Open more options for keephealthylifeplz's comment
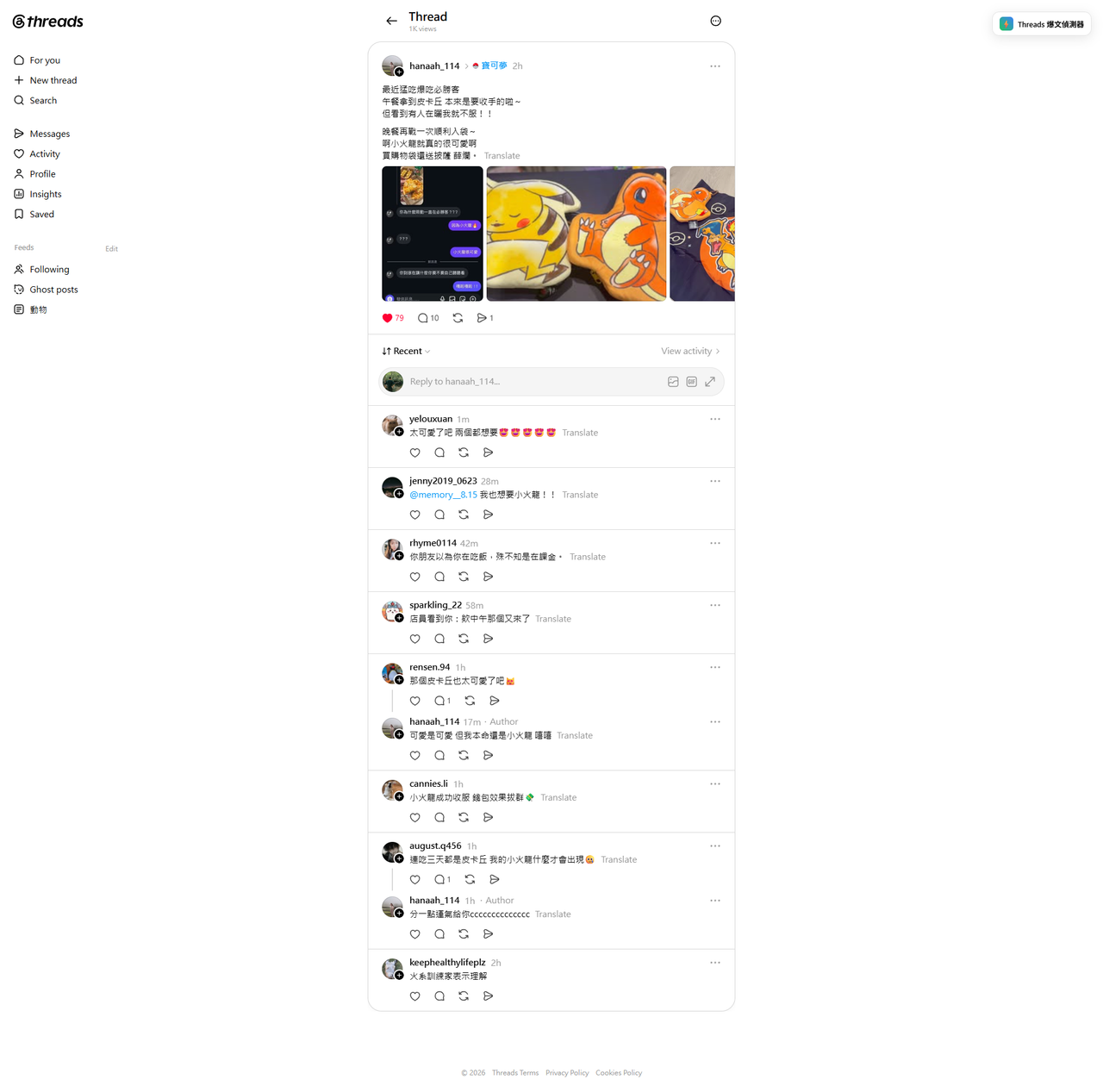 715,963
